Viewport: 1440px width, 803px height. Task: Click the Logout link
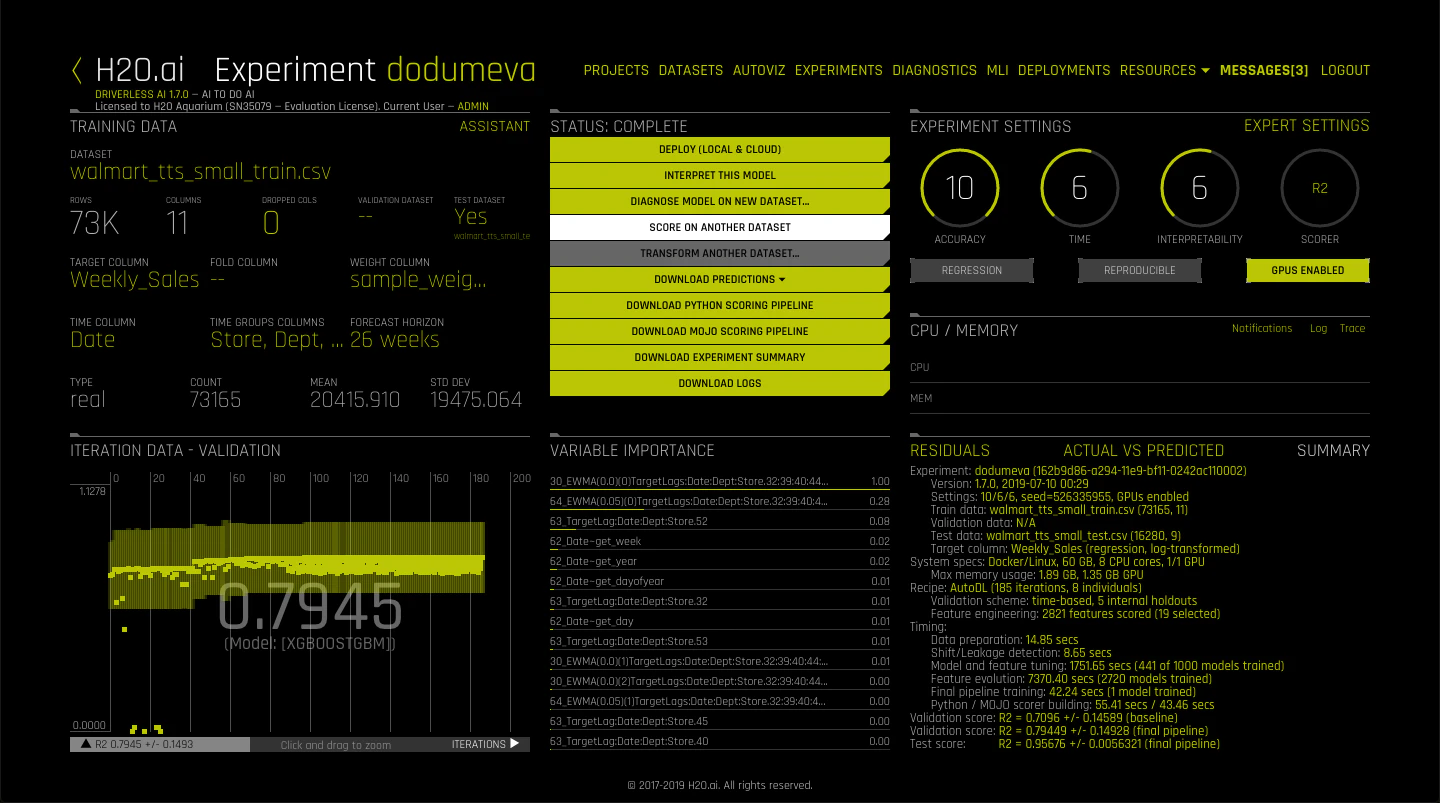pos(1345,70)
